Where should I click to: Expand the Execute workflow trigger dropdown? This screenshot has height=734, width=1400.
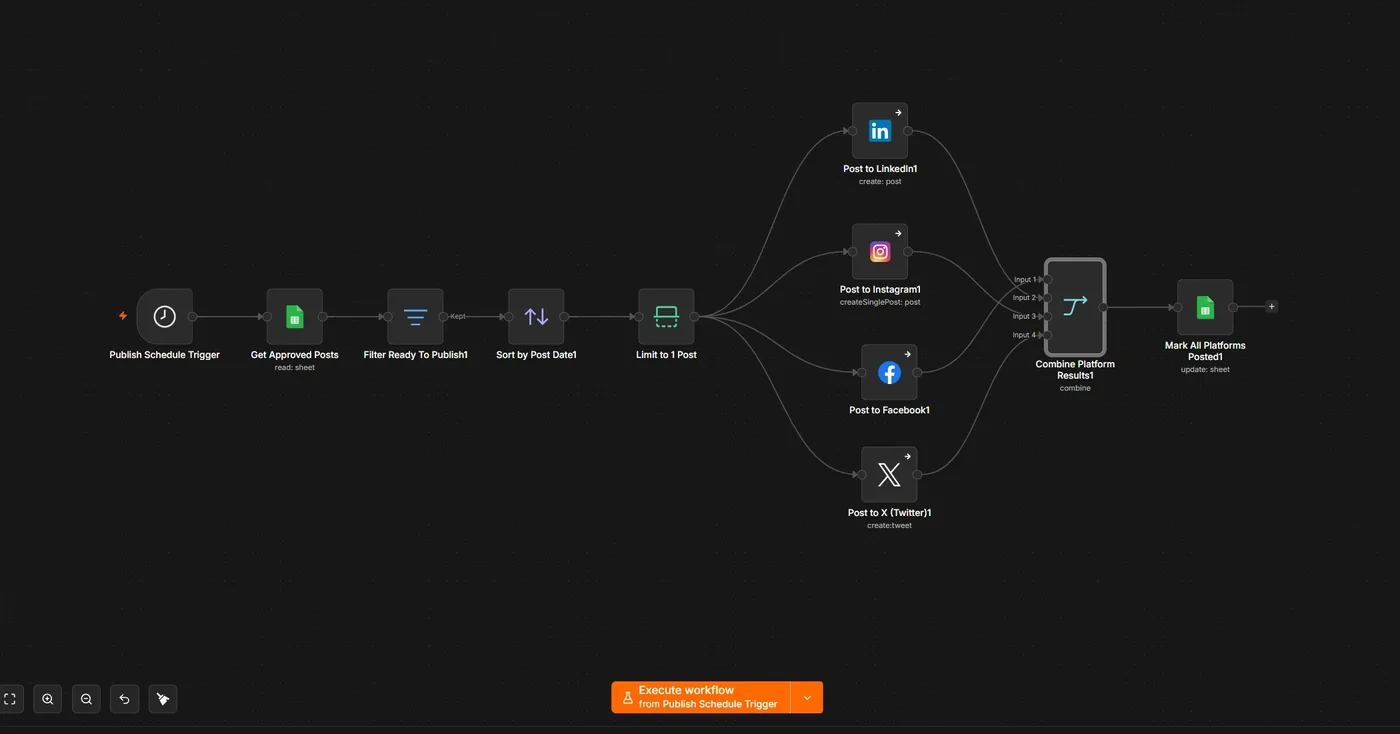point(807,697)
